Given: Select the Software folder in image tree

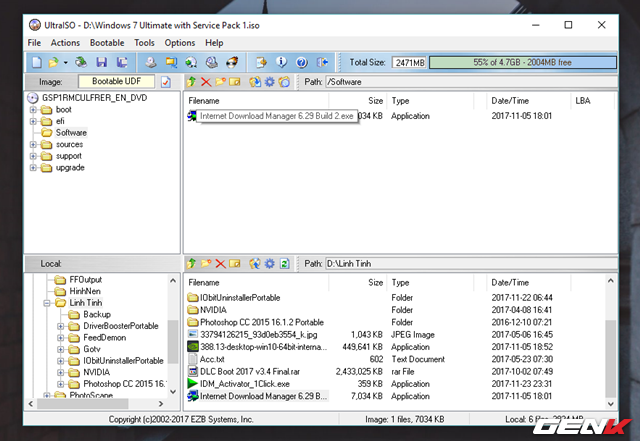Looking at the screenshot, I should click(x=71, y=133).
